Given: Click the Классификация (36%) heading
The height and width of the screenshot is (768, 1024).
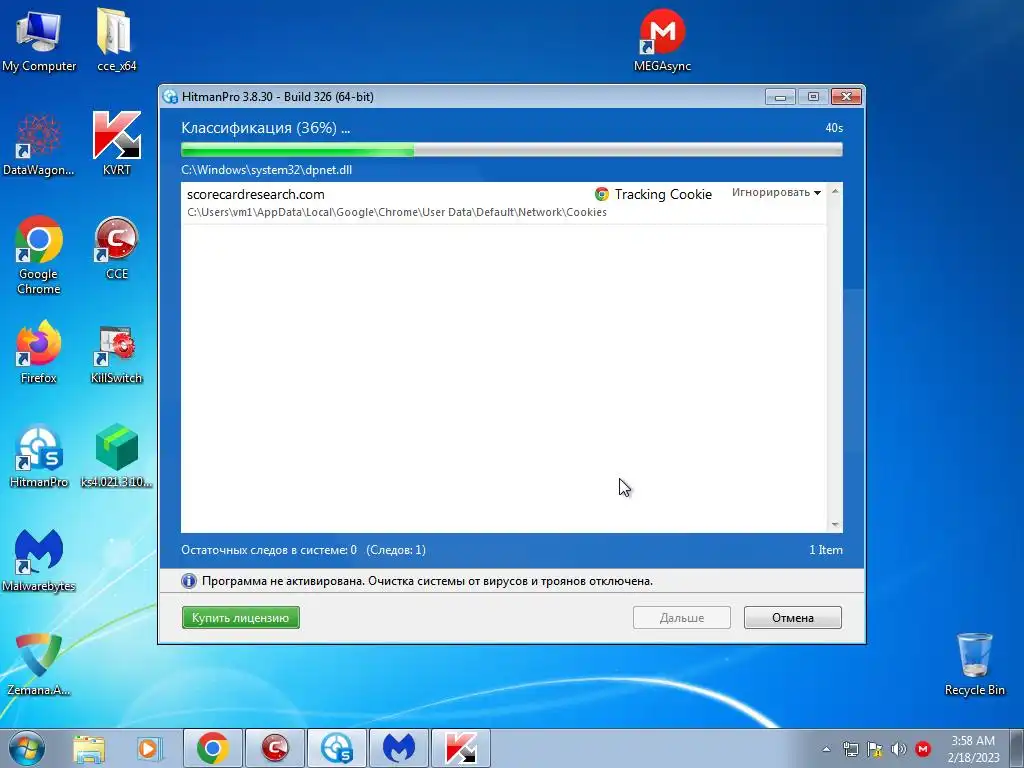Looking at the screenshot, I should click(265, 128).
